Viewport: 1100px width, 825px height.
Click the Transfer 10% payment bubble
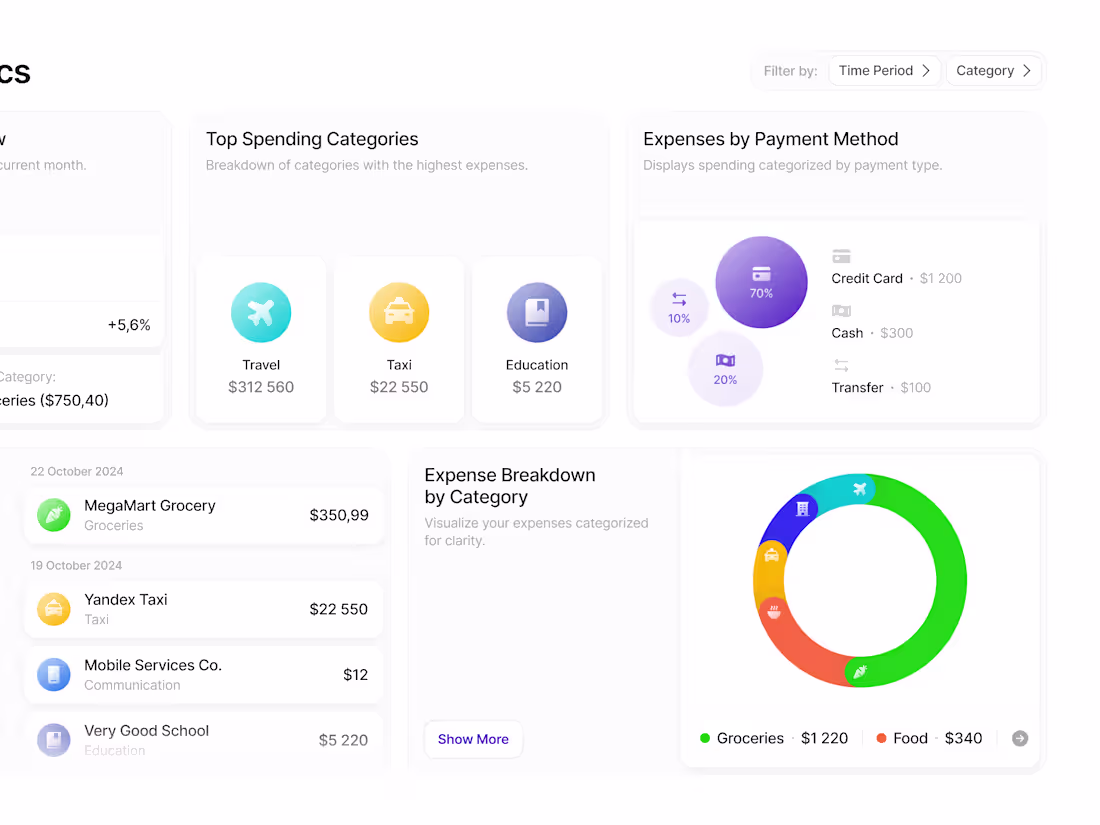[x=679, y=307]
